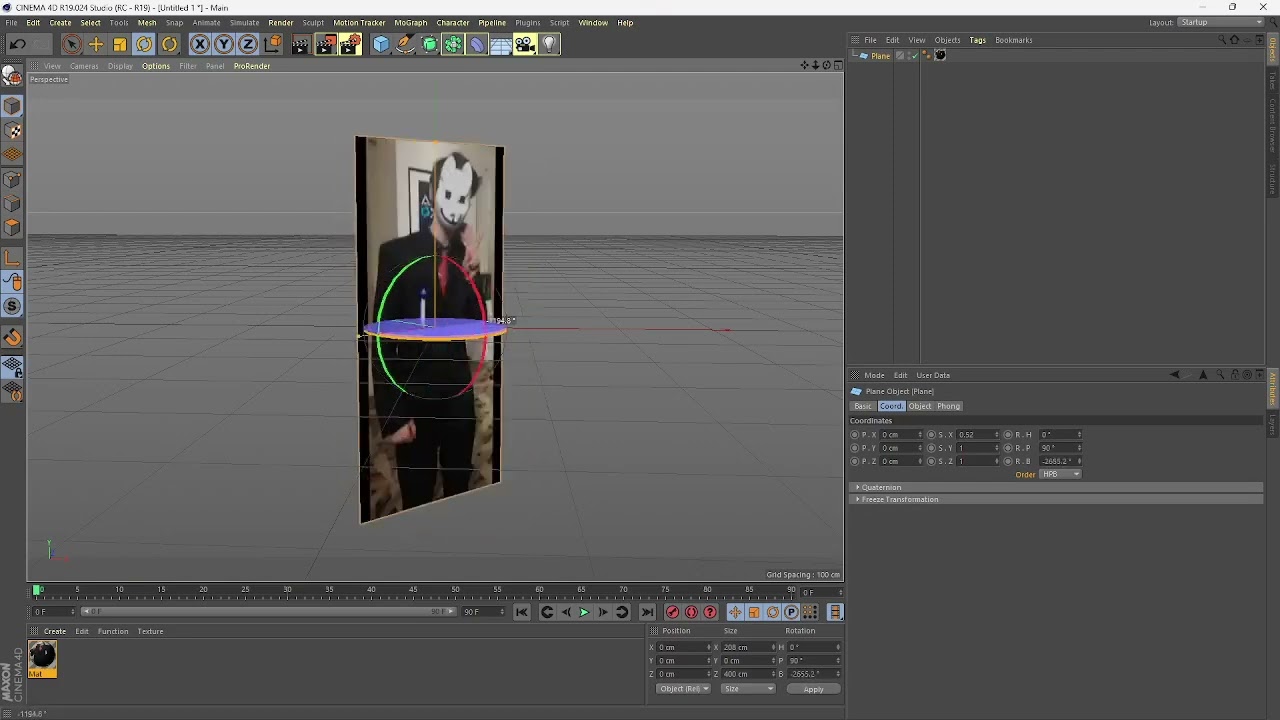The width and height of the screenshot is (1280, 720).
Task: Toggle the Y axis lock
Action: tap(224, 44)
